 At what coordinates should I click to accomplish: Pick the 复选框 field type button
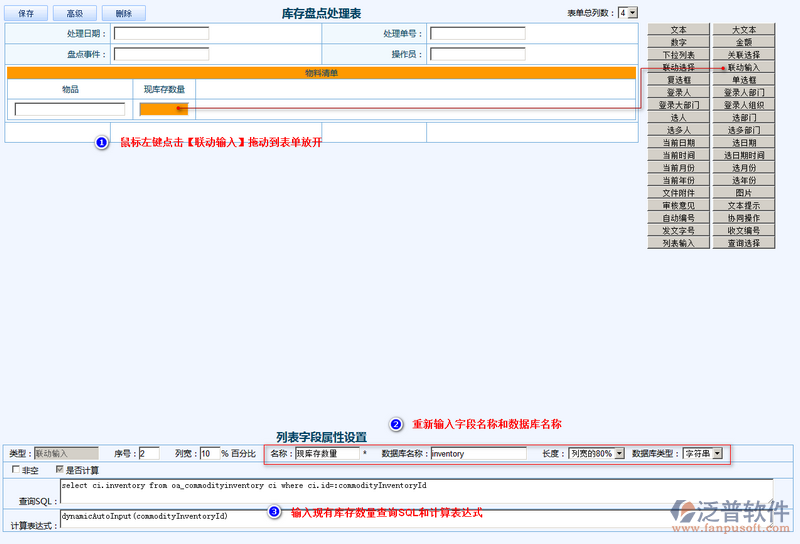point(678,80)
